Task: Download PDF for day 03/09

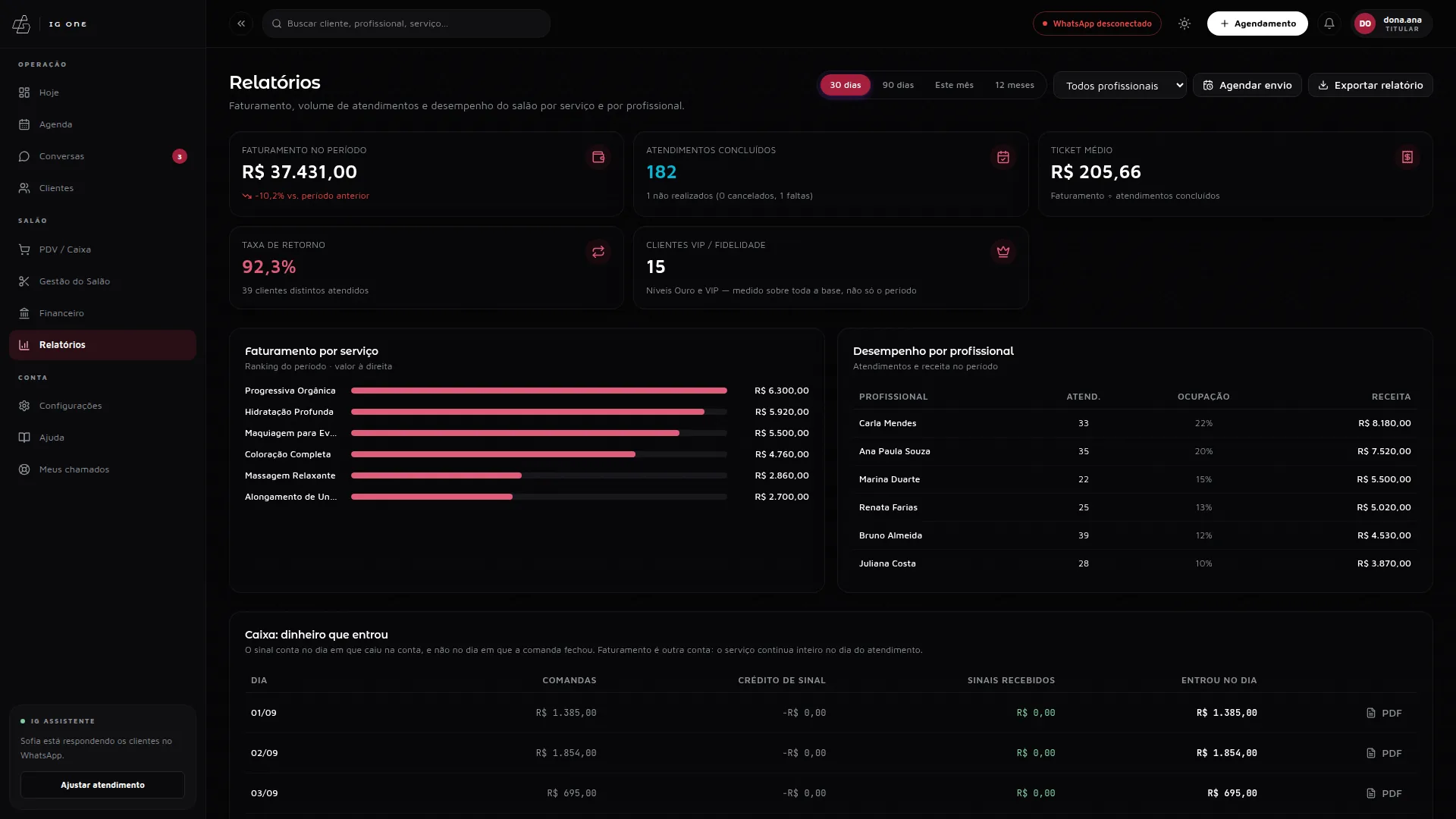Action: coord(1384,793)
